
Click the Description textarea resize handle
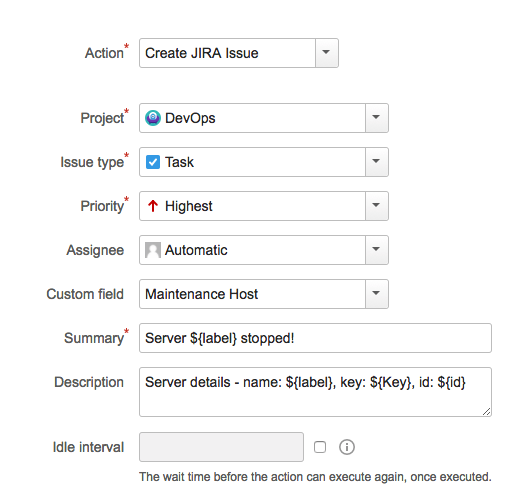[486, 412]
